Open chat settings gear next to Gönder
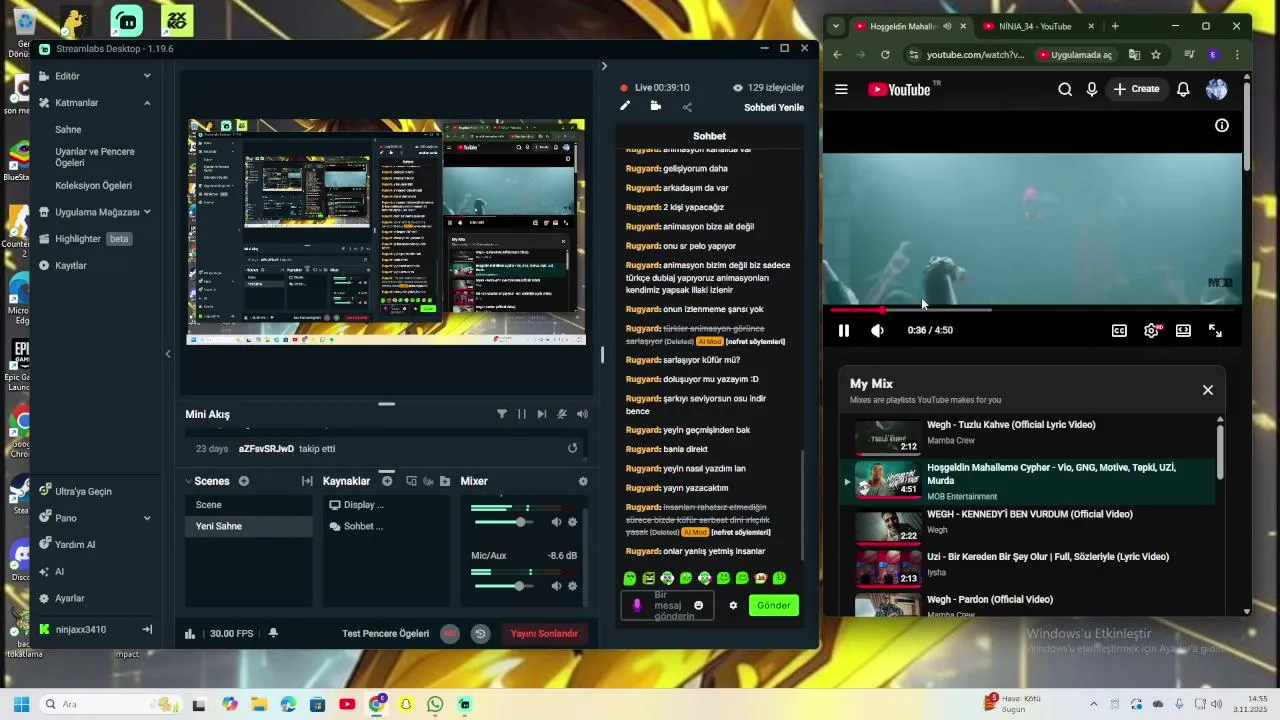Viewport: 1280px width, 720px height. point(733,605)
